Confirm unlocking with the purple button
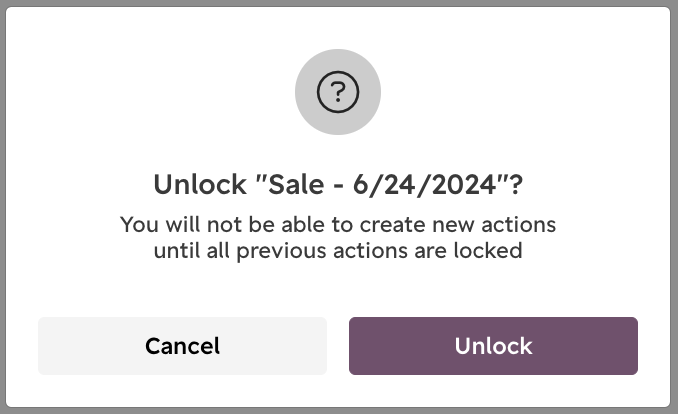The height and width of the screenshot is (414, 678). (x=493, y=346)
